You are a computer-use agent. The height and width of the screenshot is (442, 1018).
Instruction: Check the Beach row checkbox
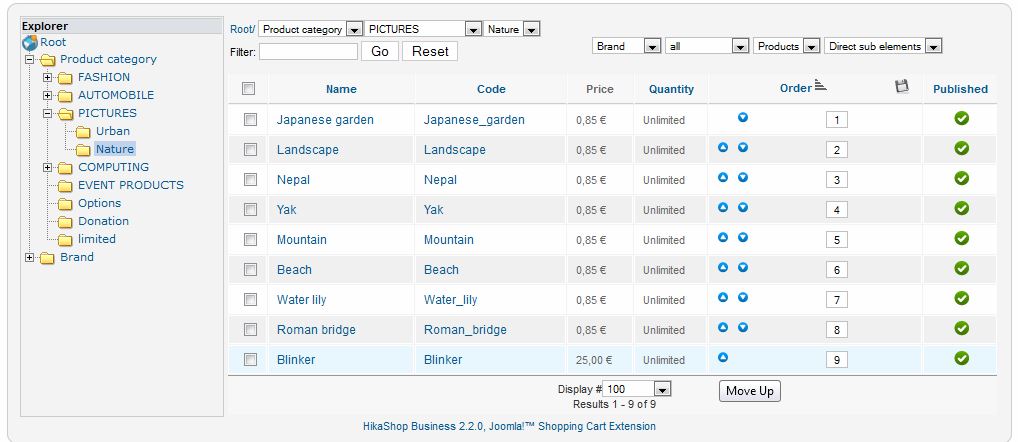pos(251,269)
